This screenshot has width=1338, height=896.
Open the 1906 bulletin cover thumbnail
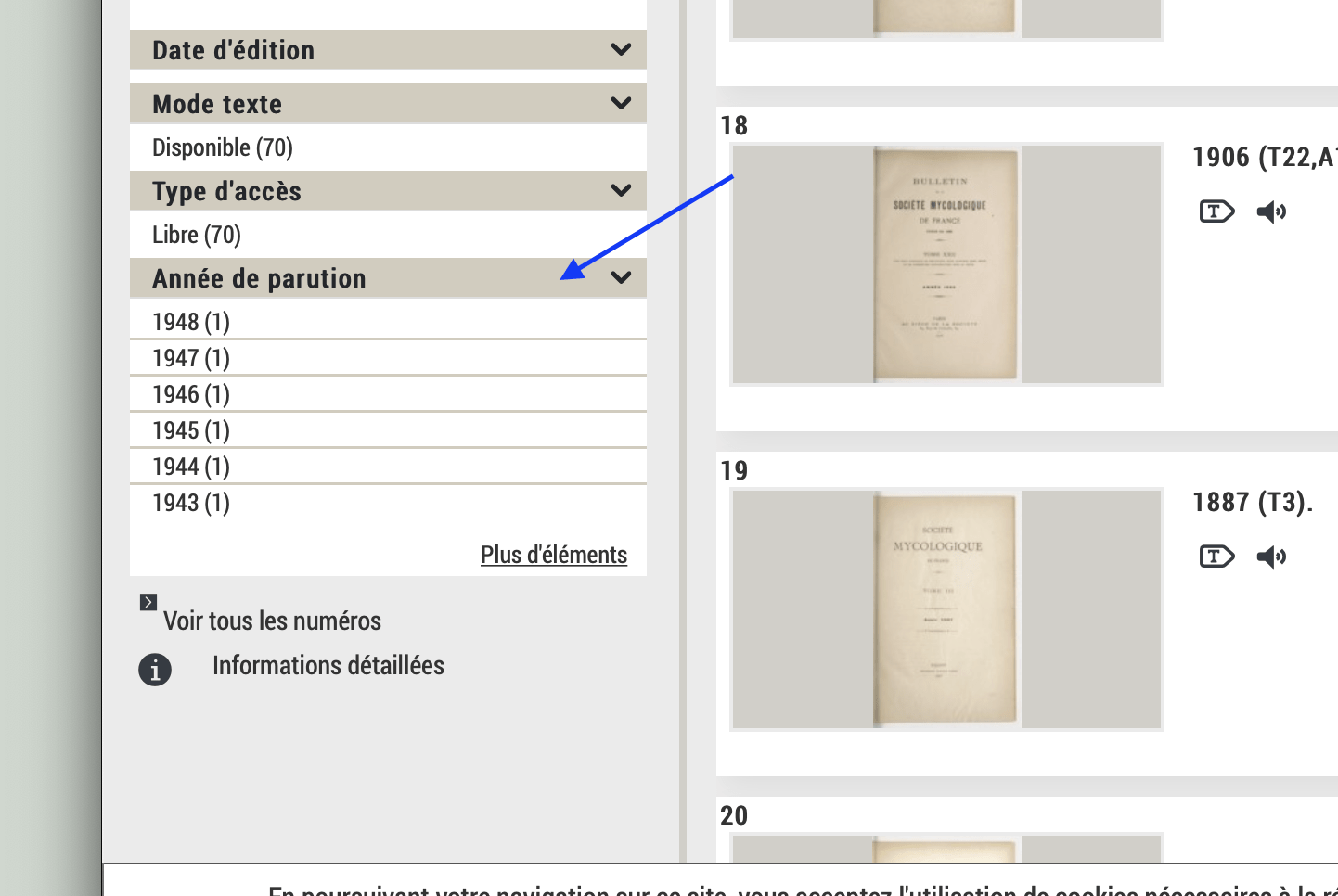click(946, 264)
